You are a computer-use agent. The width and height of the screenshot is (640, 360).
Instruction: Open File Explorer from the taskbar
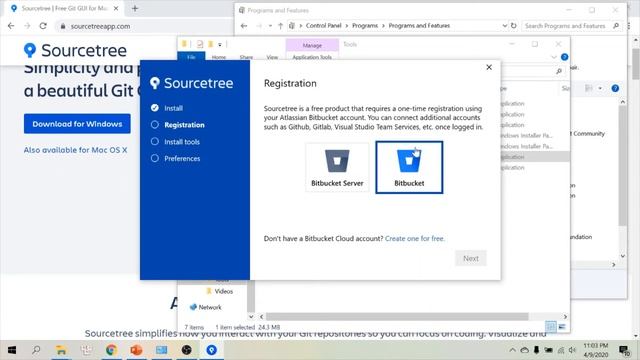pos(61,350)
